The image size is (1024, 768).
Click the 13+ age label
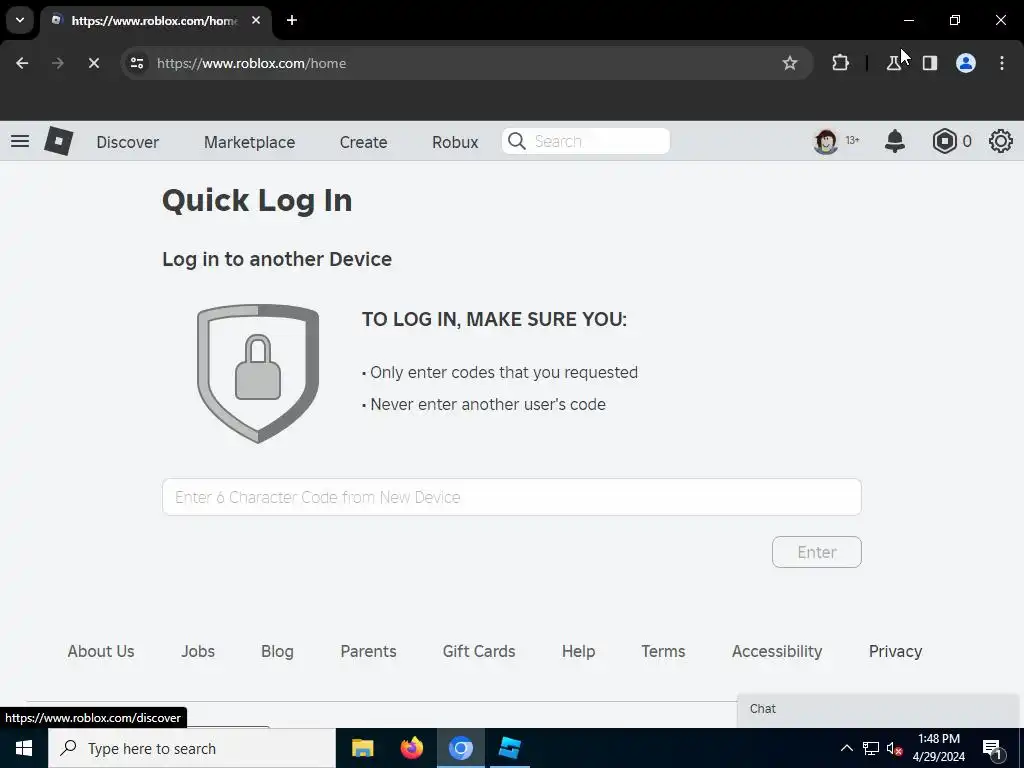point(852,140)
